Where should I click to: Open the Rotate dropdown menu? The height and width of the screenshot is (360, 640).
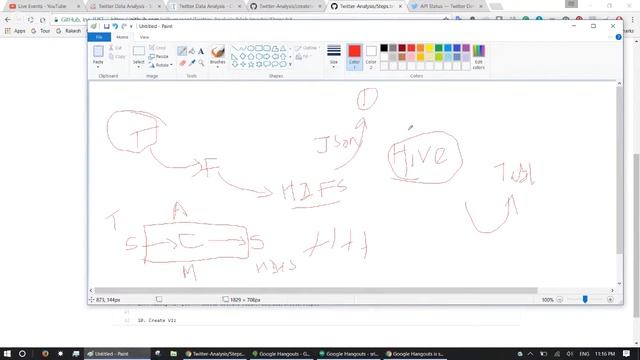pos(160,65)
